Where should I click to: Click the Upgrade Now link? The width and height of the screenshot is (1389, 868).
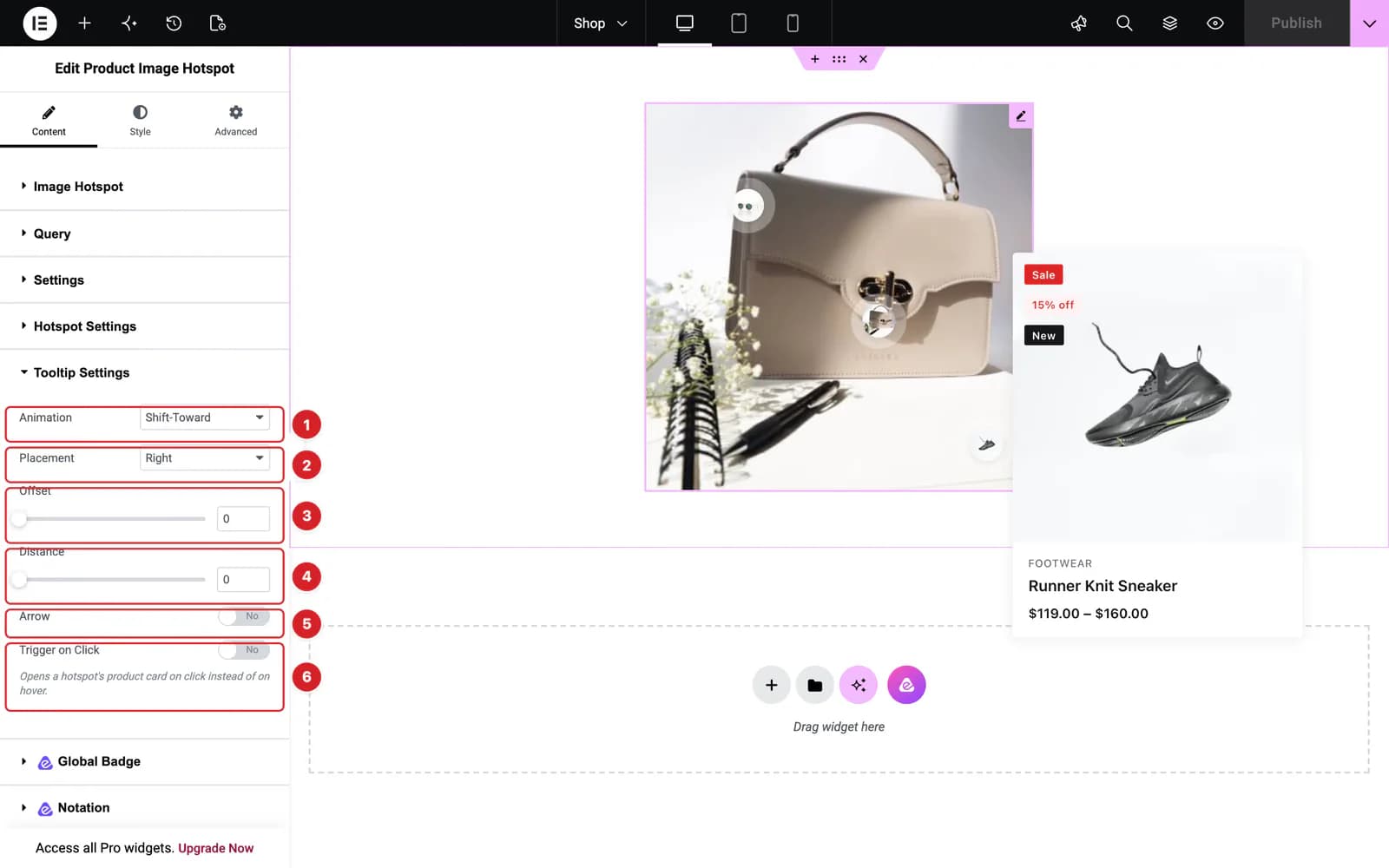tap(215, 848)
